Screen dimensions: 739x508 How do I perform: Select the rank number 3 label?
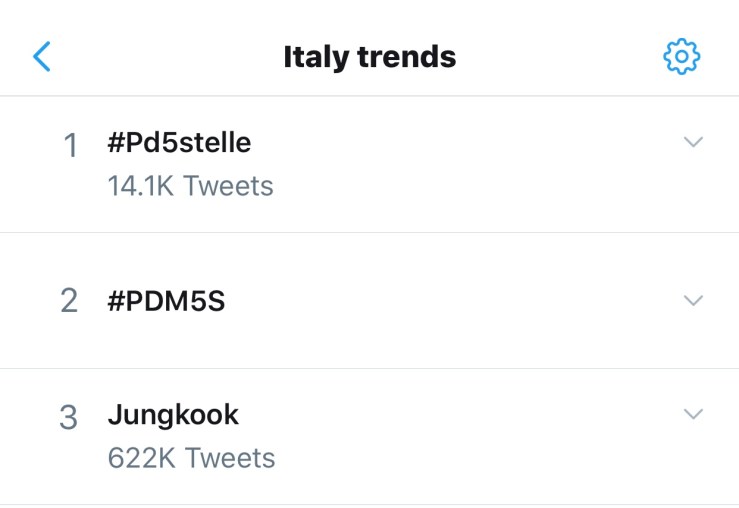point(68,418)
